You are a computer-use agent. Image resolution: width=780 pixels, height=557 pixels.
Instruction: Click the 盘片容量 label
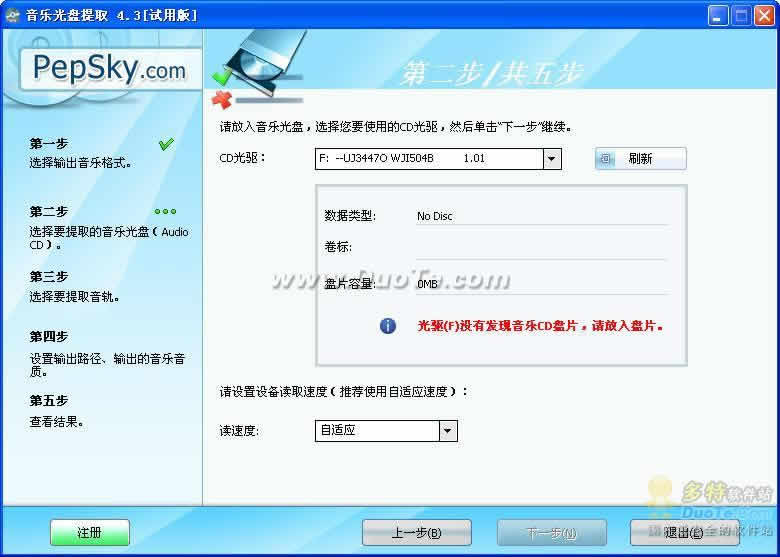point(350,284)
